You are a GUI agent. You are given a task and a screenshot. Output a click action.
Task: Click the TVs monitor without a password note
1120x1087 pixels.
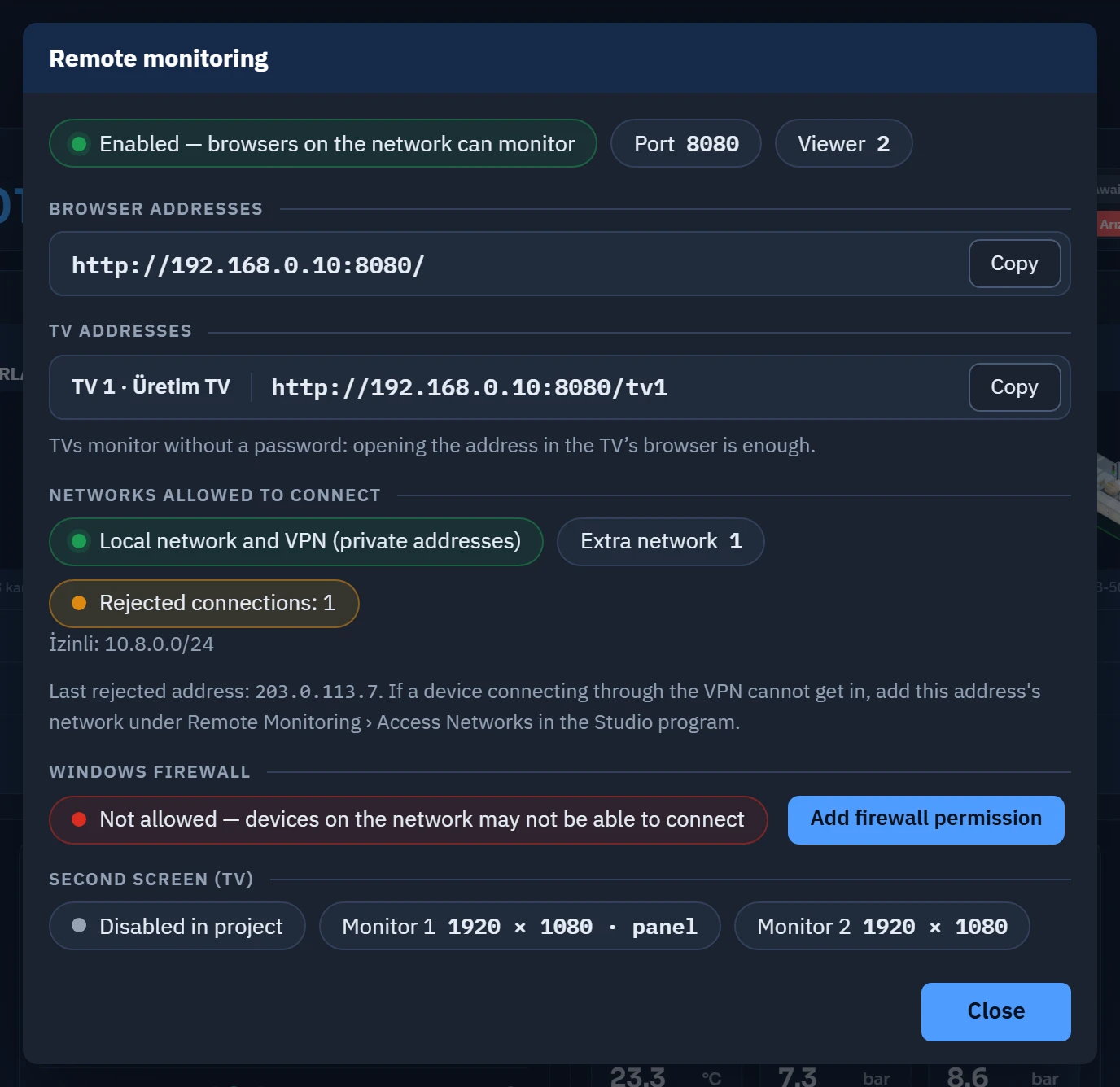pyautogui.click(x=432, y=446)
